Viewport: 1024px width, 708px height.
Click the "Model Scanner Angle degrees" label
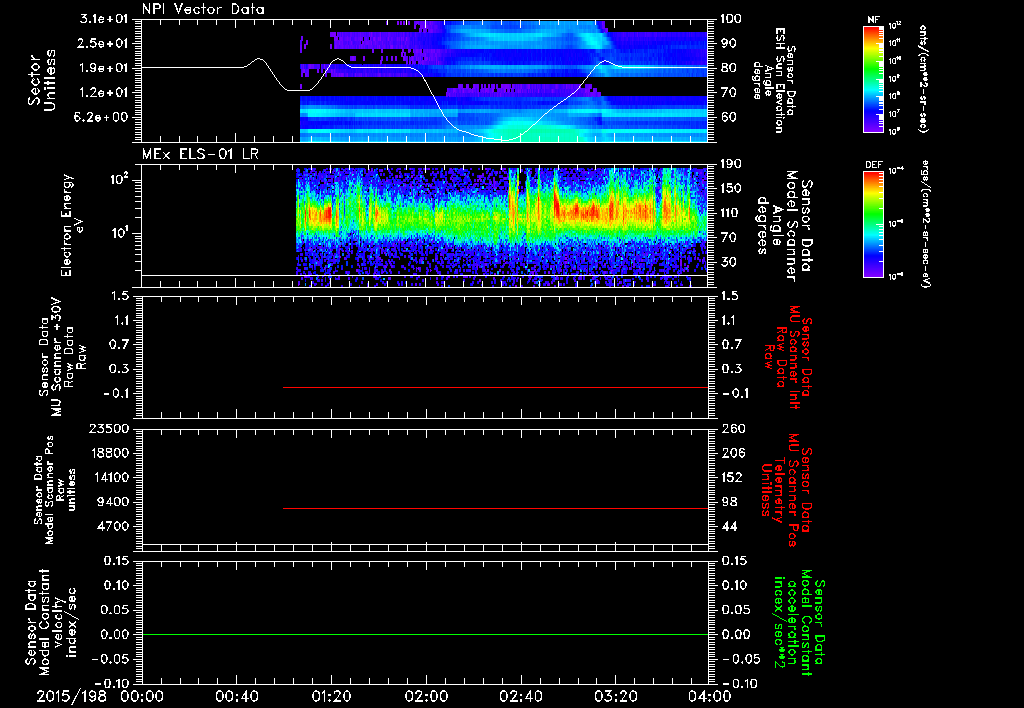point(784,226)
